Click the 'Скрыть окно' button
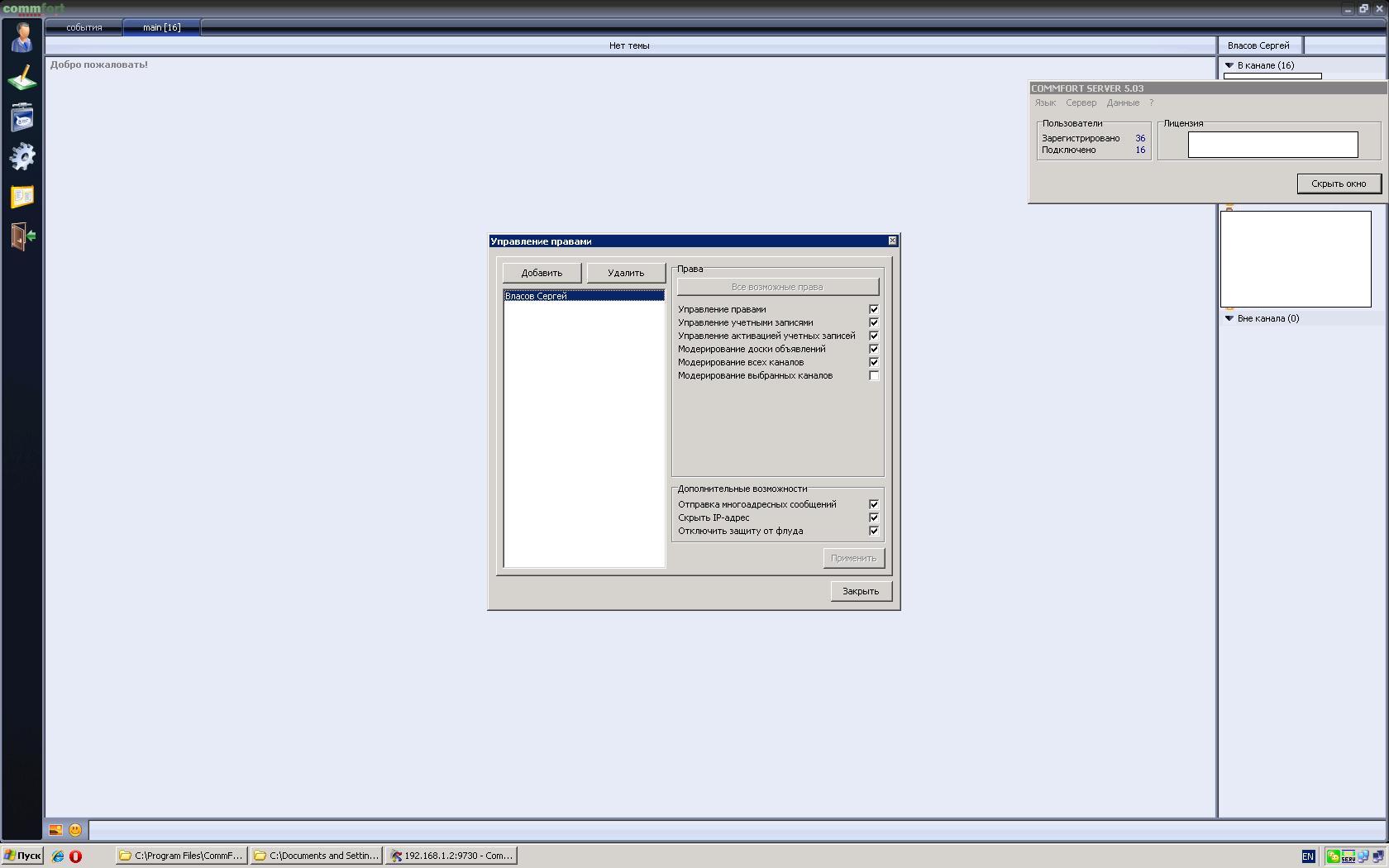The width and height of the screenshot is (1389, 868). coord(1339,184)
